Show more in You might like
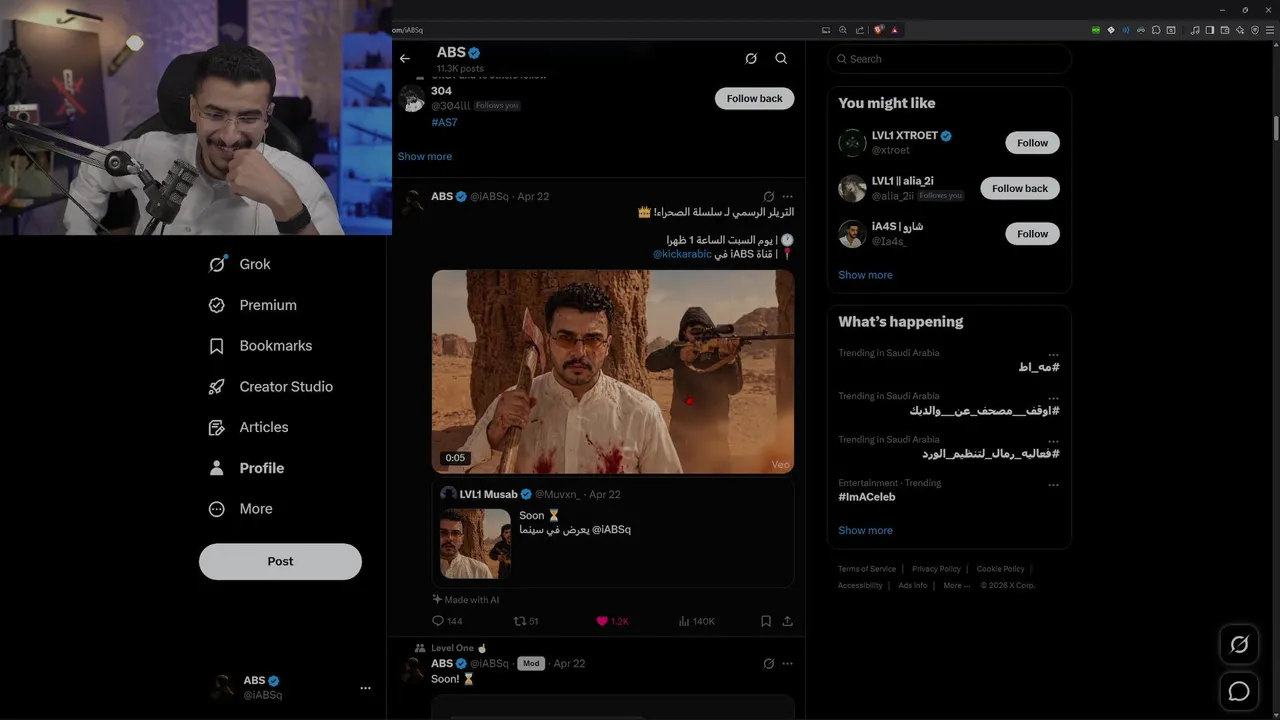Image resolution: width=1280 pixels, height=720 pixels. [865, 275]
